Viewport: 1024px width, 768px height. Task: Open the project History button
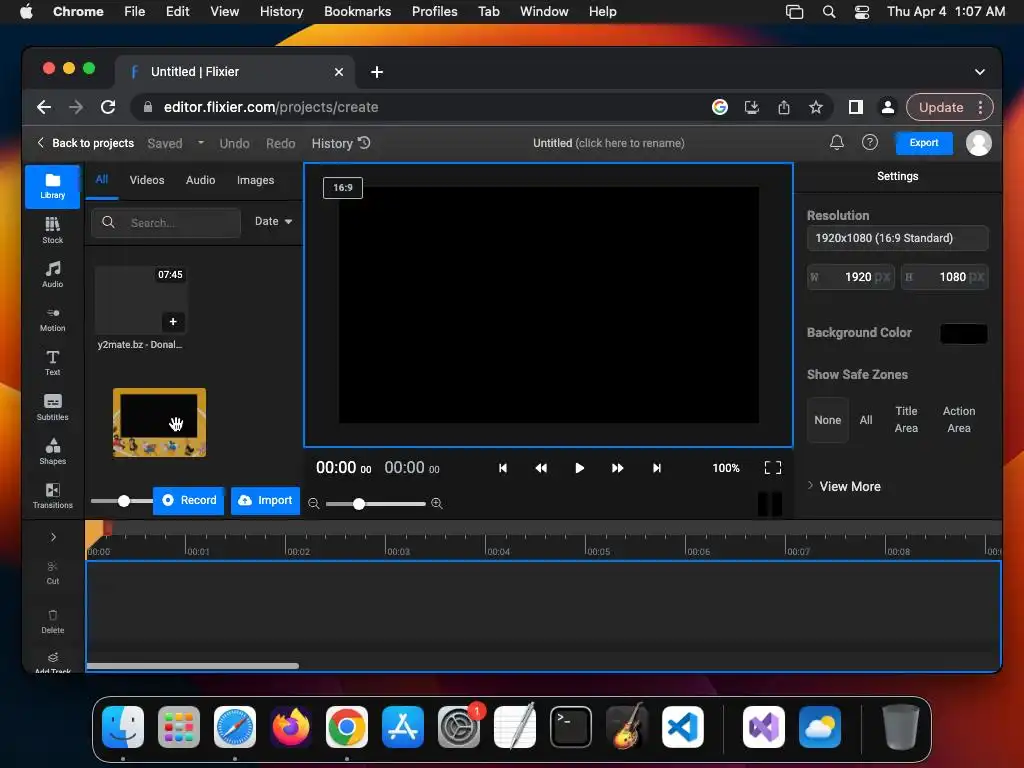point(341,143)
